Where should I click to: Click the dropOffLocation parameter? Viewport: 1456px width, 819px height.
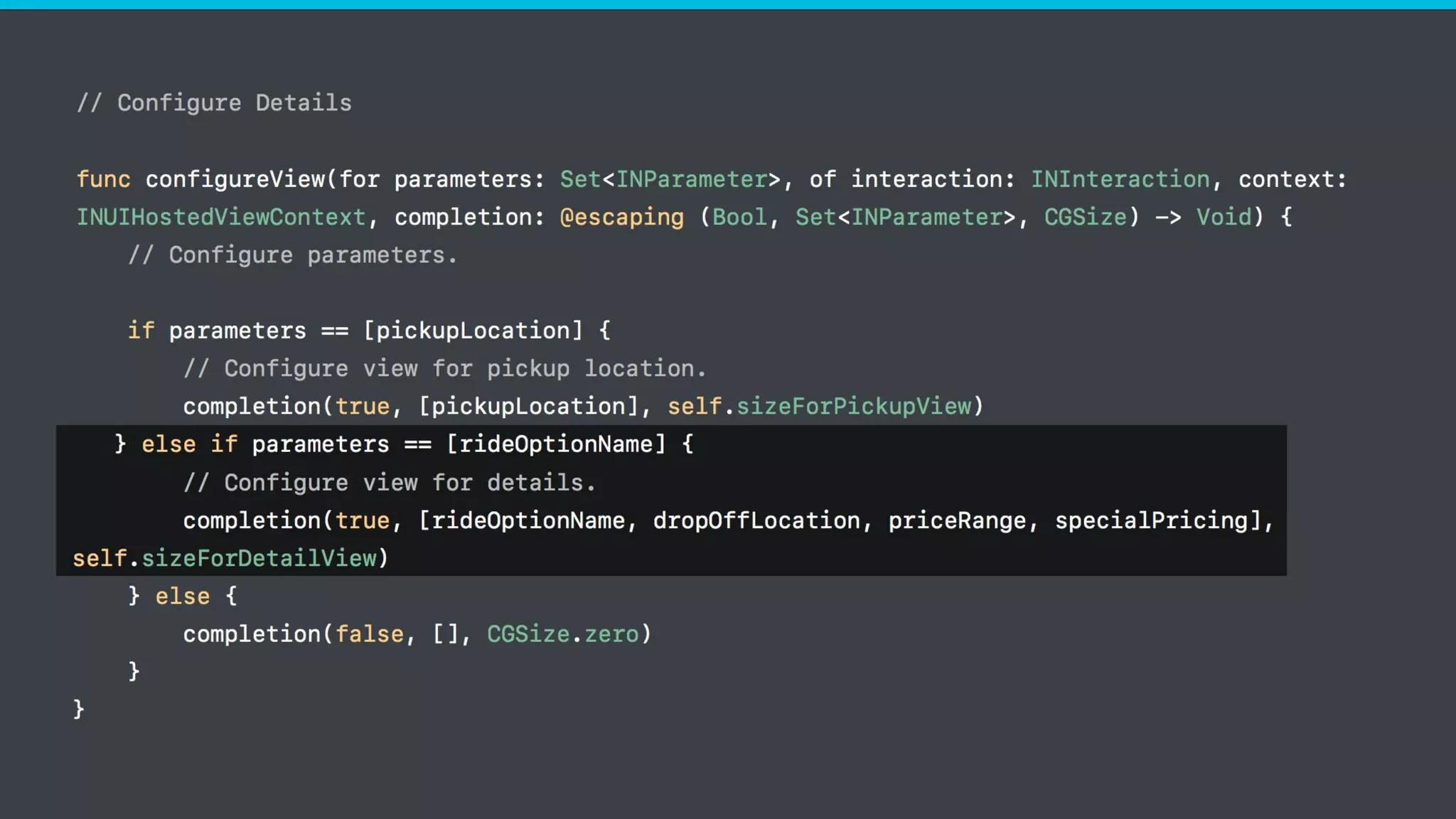coord(756,520)
